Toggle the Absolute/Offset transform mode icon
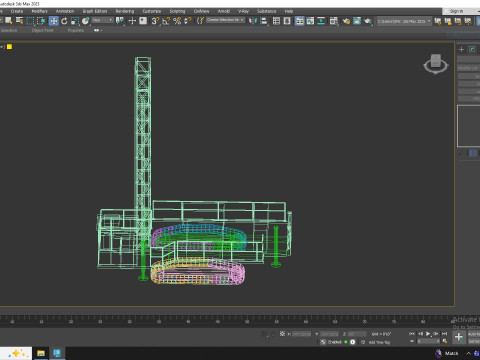Screen dimensions: 480x360 click(x=282, y=334)
